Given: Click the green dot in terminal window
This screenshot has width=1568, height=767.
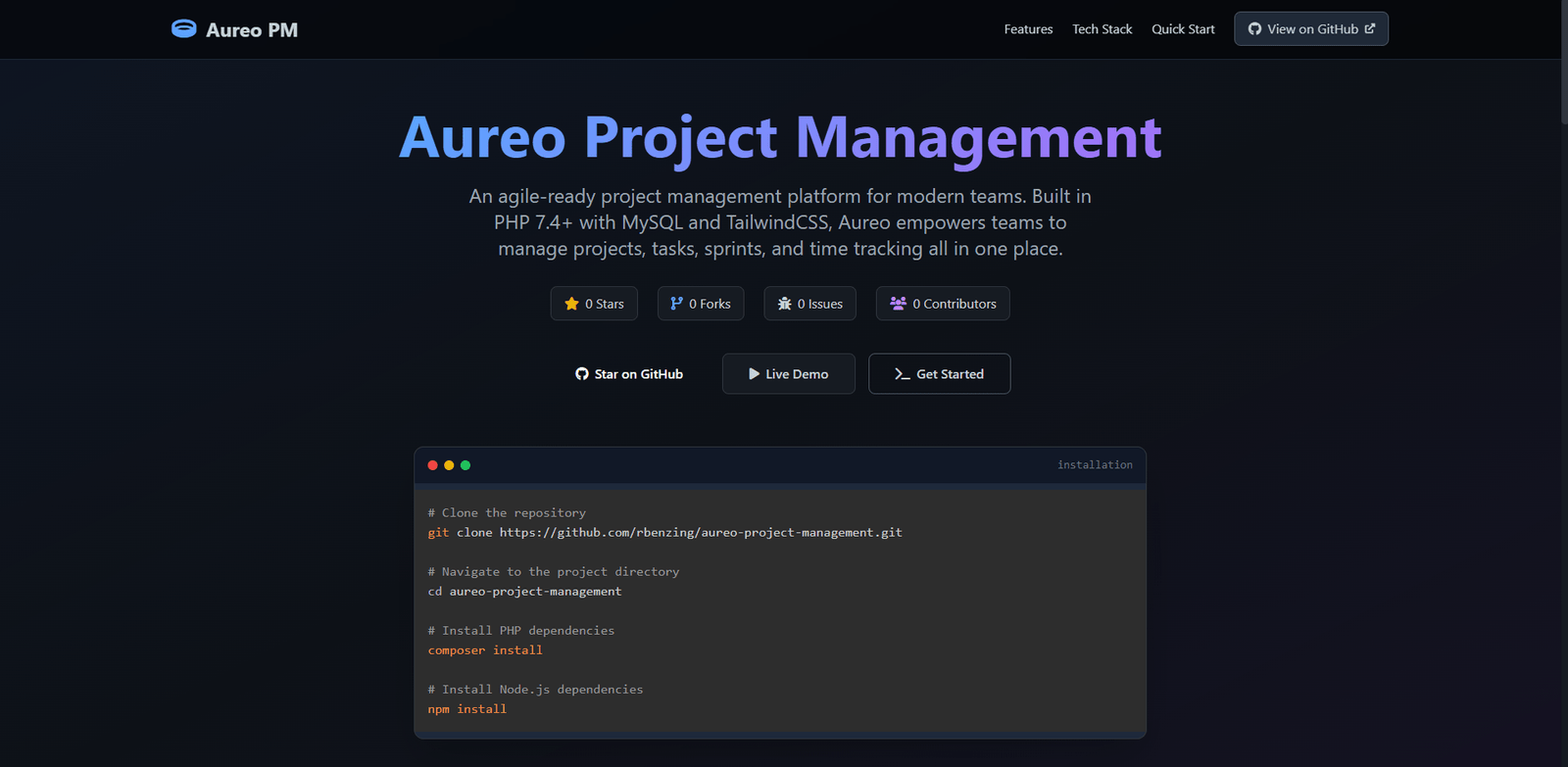Looking at the screenshot, I should coord(465,465).
